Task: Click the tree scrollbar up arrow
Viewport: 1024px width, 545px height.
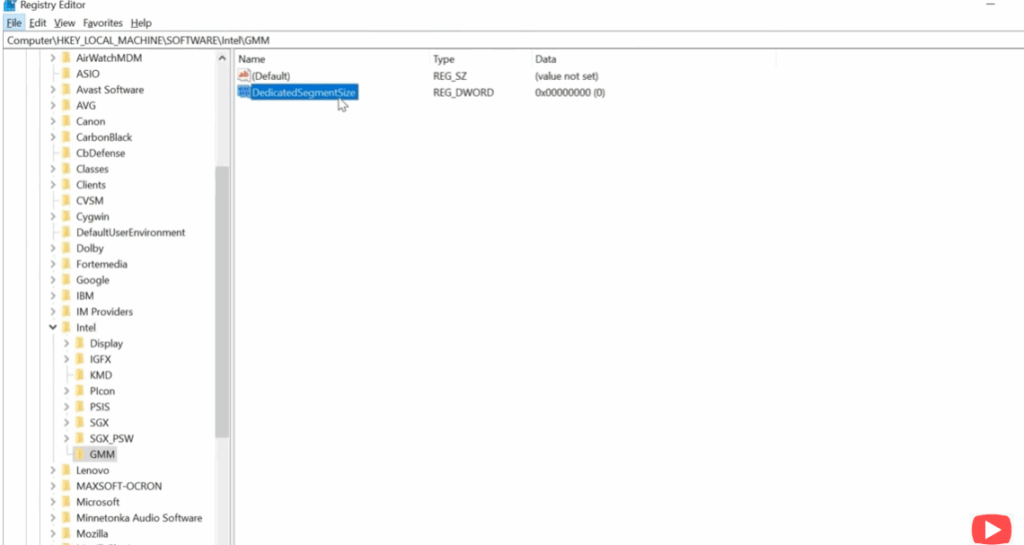Action: point(222,58)
